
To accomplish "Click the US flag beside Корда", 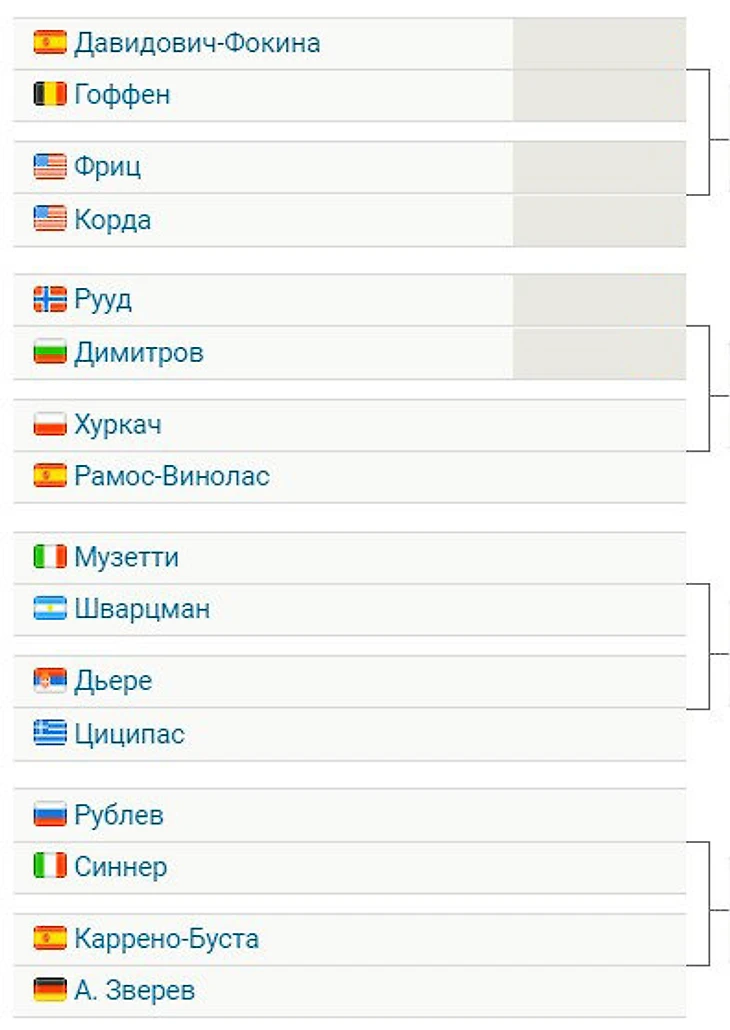I will [x=50, y=219].
